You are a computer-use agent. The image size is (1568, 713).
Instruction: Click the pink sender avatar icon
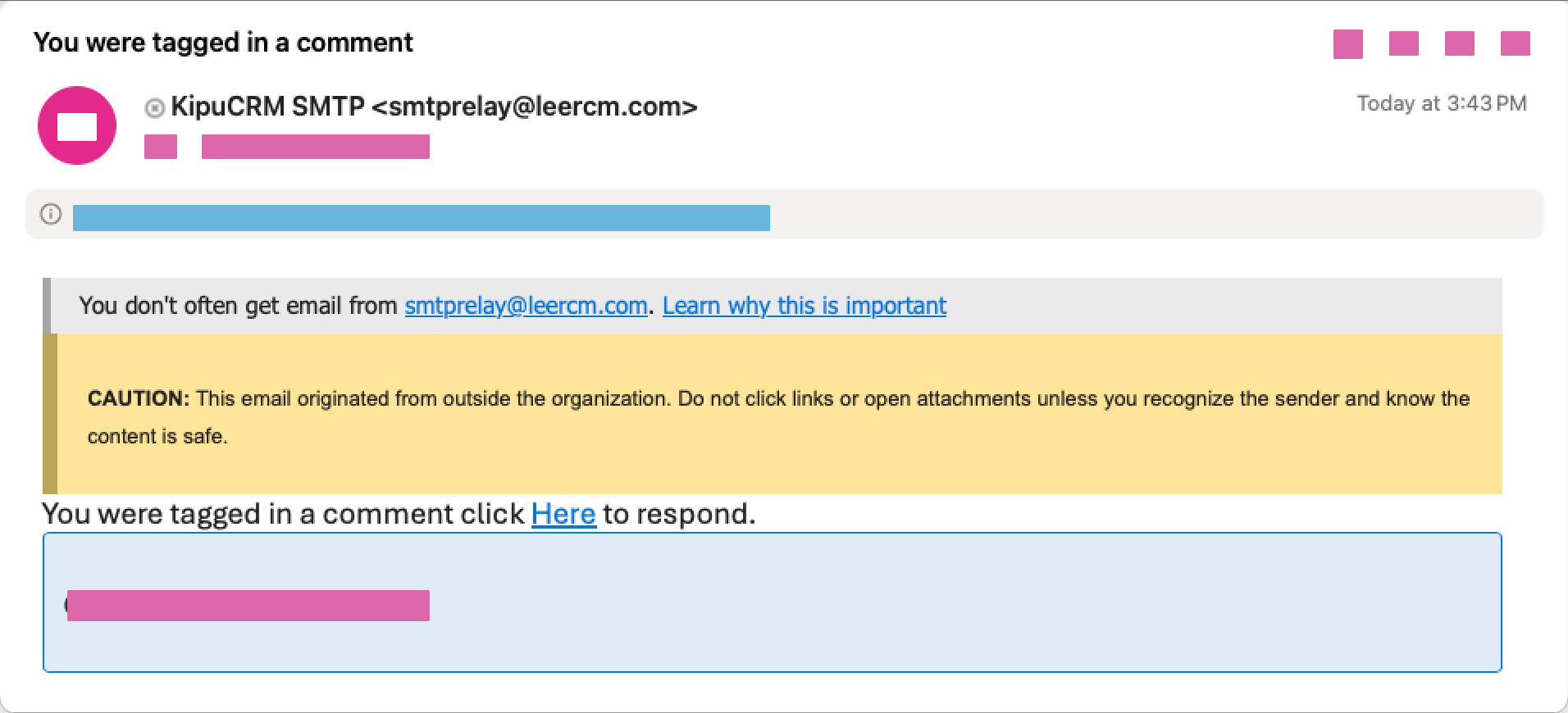tap(77, 125)
